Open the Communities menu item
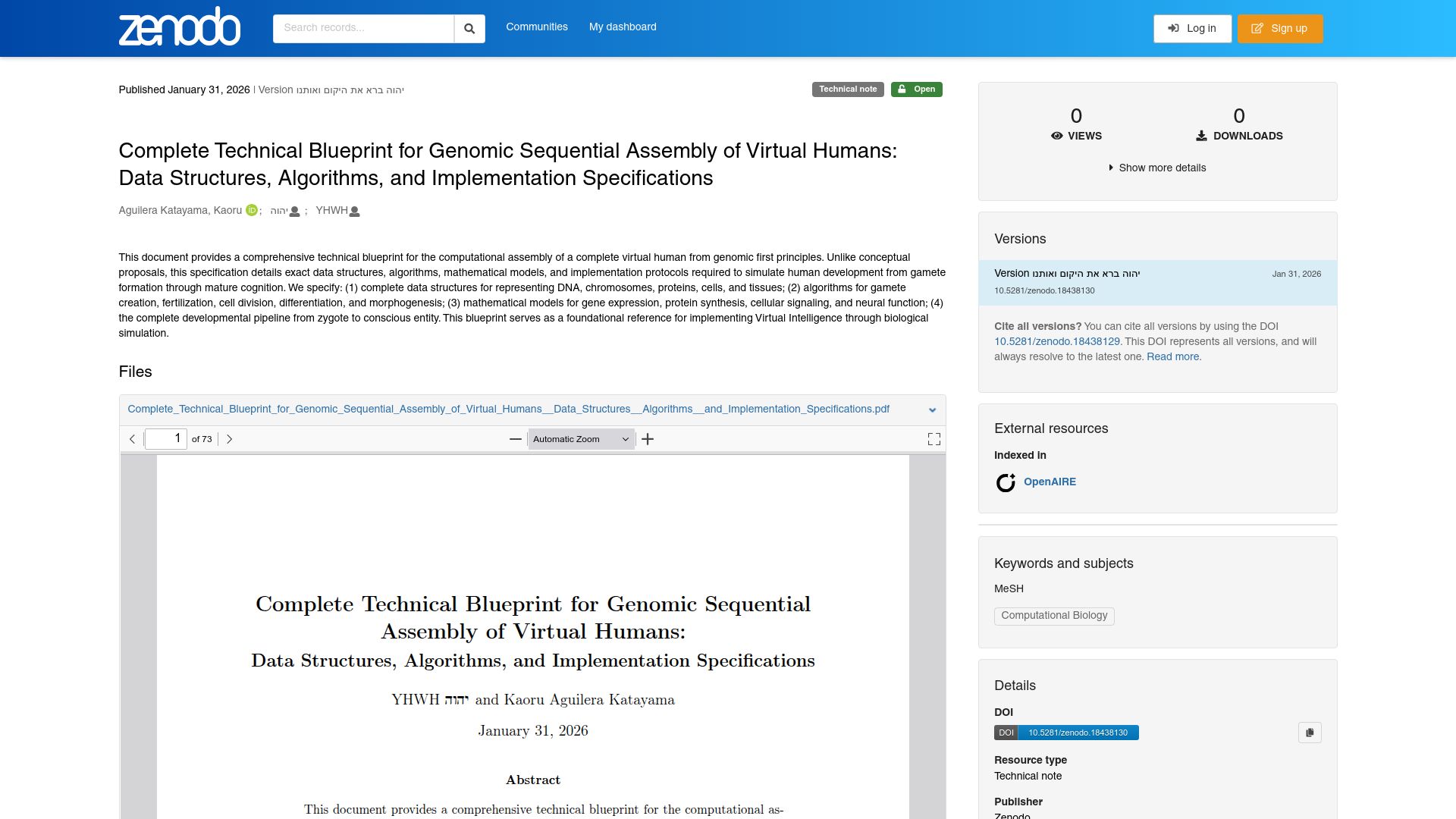 [x=537, y=27]
